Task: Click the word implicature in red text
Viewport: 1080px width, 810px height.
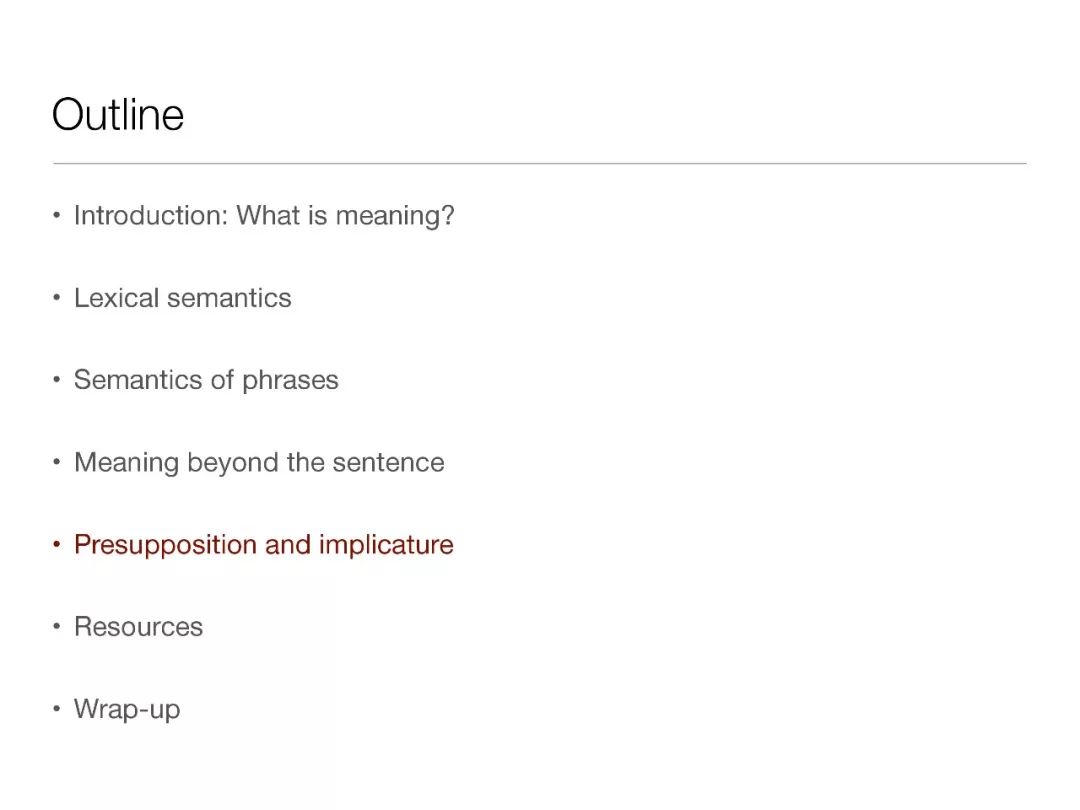Action: (386, 545)
